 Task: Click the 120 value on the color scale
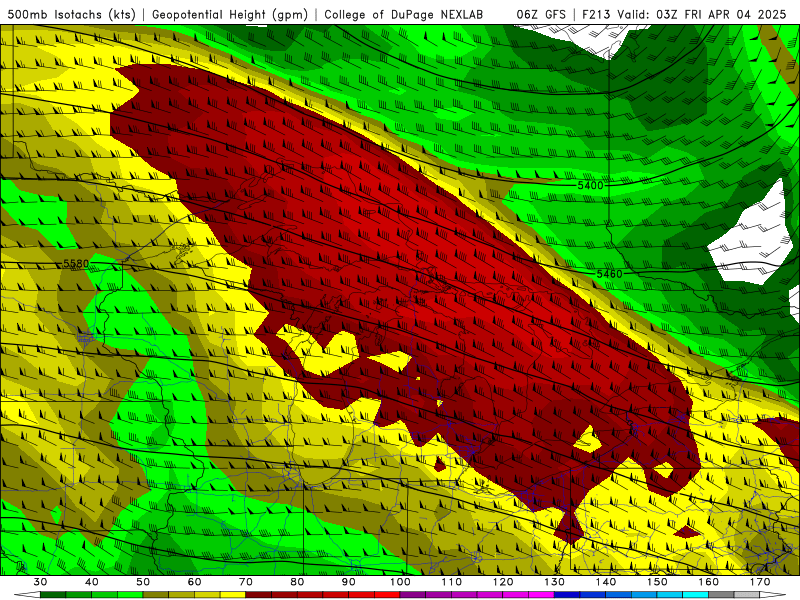pos(503,582)
